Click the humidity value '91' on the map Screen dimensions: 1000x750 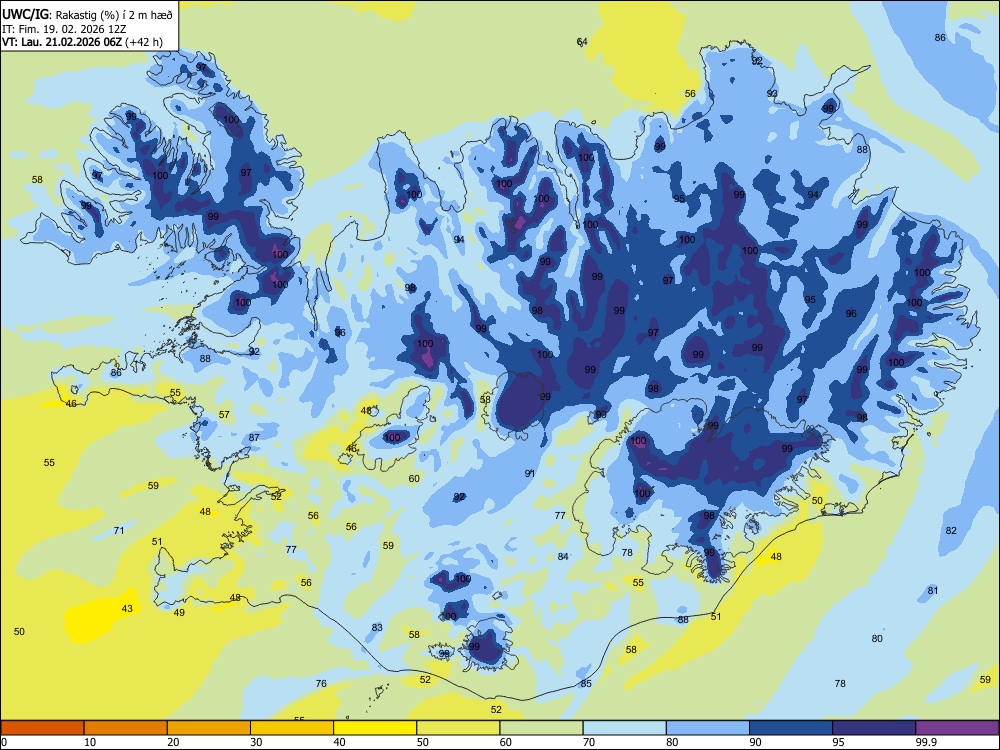pos(529,473)
